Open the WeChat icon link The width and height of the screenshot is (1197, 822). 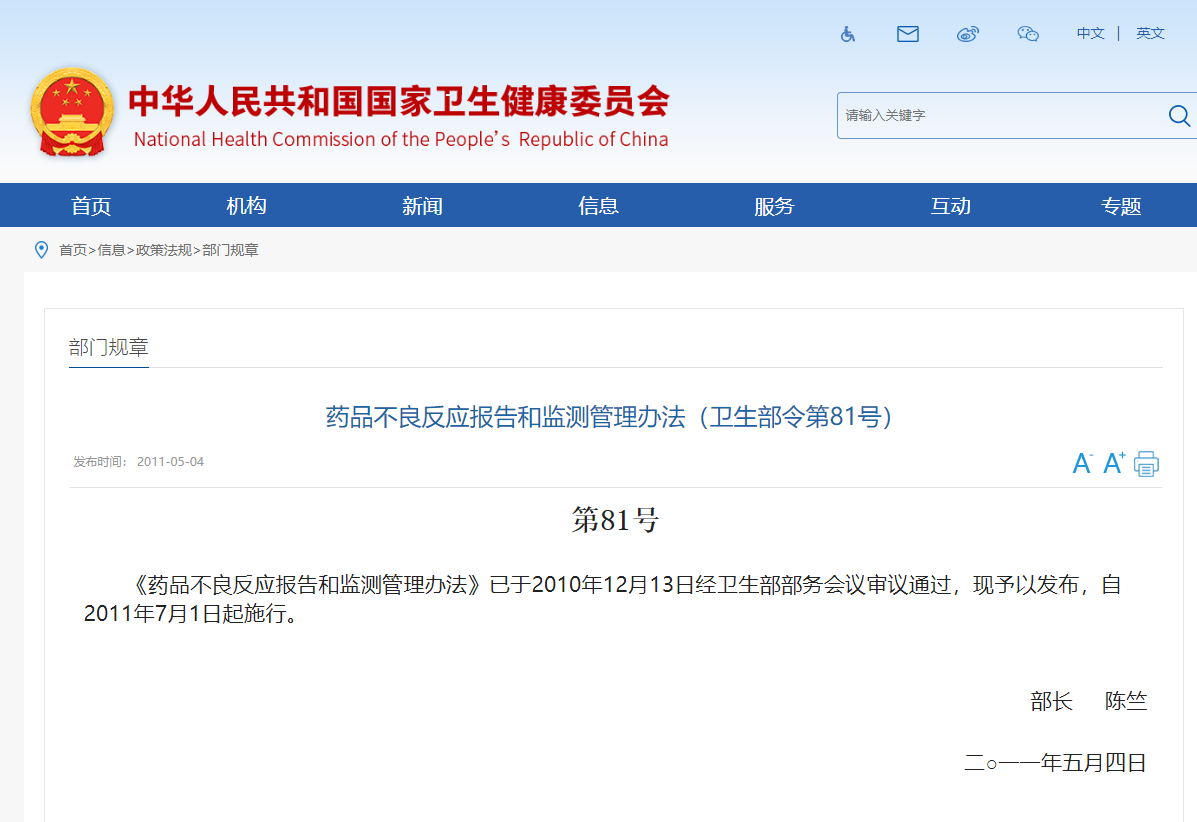click(1028, 34)
